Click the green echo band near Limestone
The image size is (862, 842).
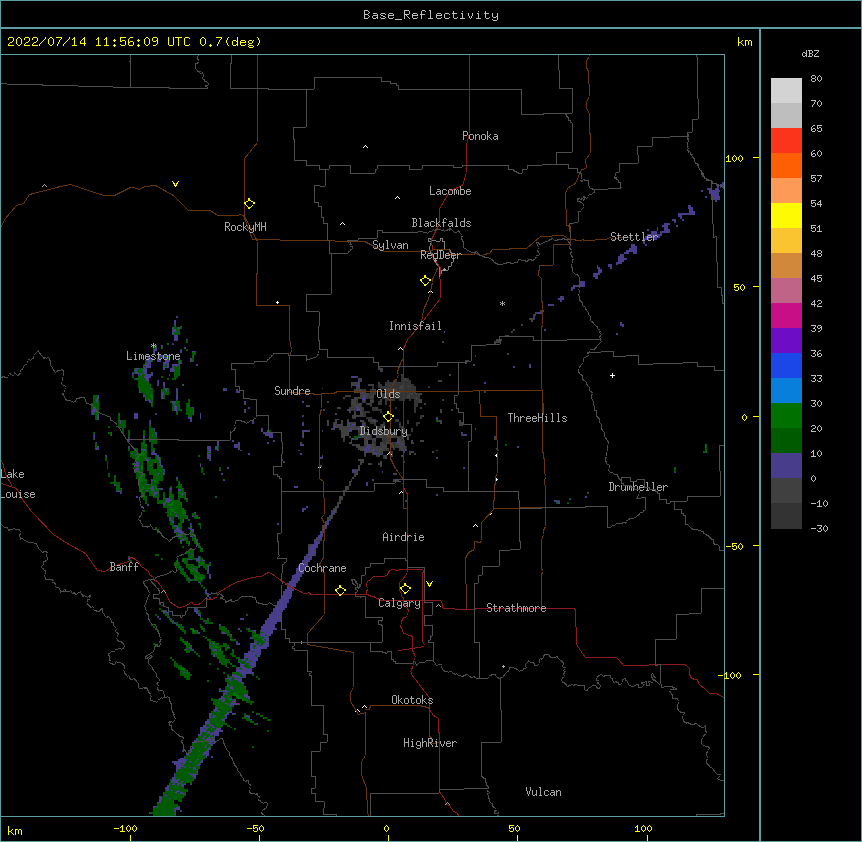(x=145, y=385)
